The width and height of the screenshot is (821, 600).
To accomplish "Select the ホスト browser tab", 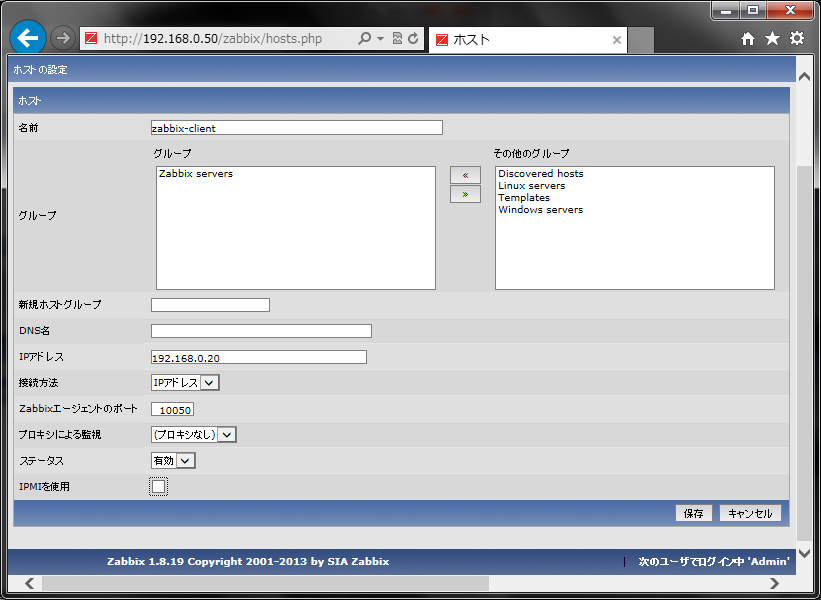I will click(528, 40).
